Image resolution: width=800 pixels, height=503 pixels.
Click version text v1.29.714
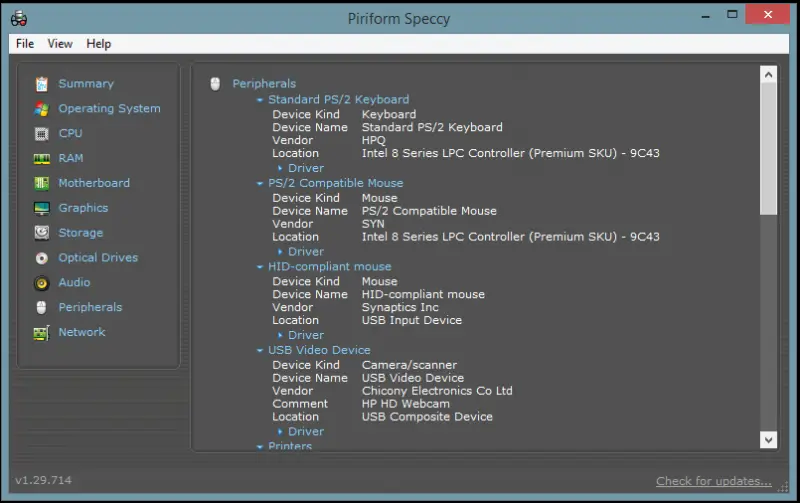click(x=43, y=480)
